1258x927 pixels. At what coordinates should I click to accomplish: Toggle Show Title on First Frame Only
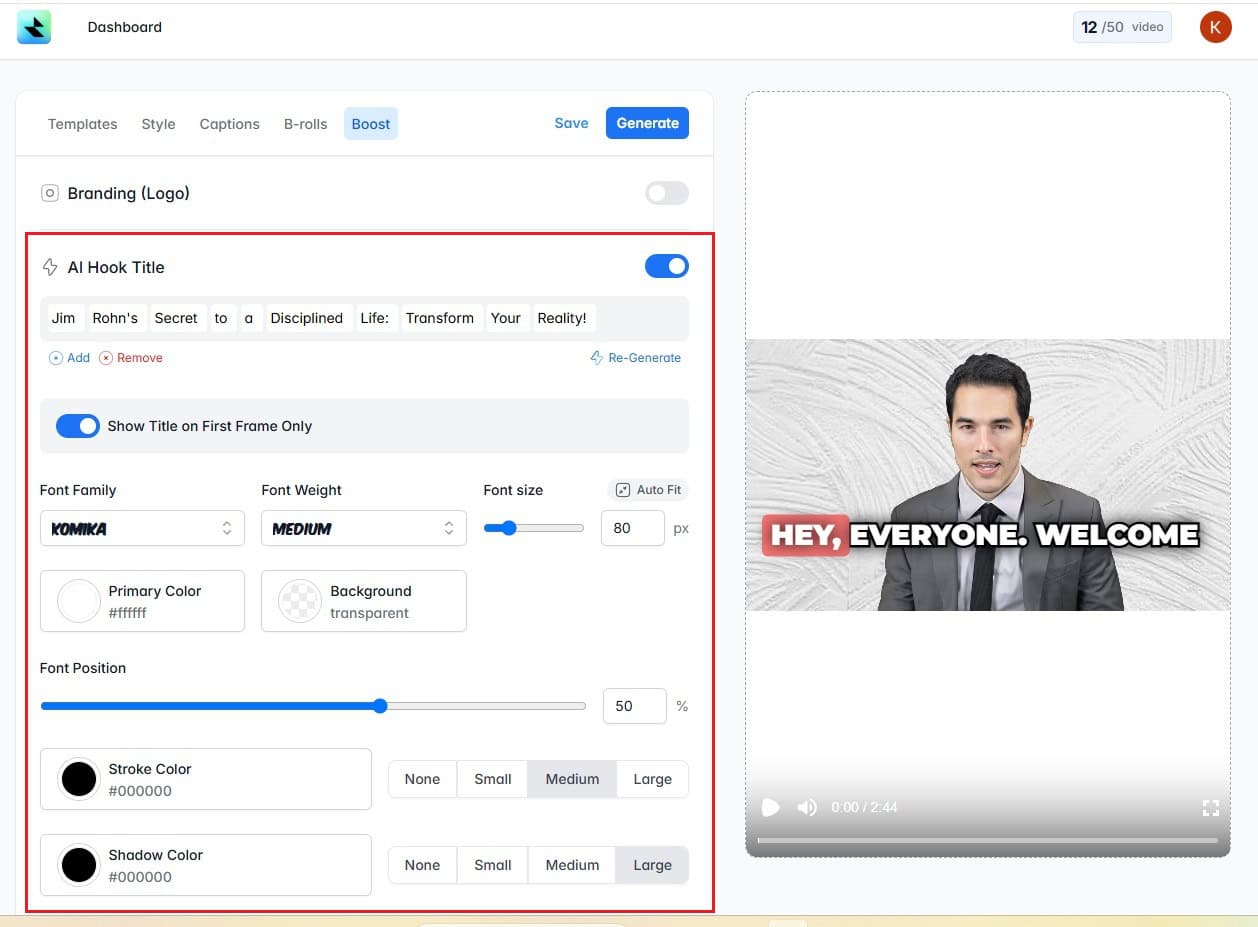[78, 426]
